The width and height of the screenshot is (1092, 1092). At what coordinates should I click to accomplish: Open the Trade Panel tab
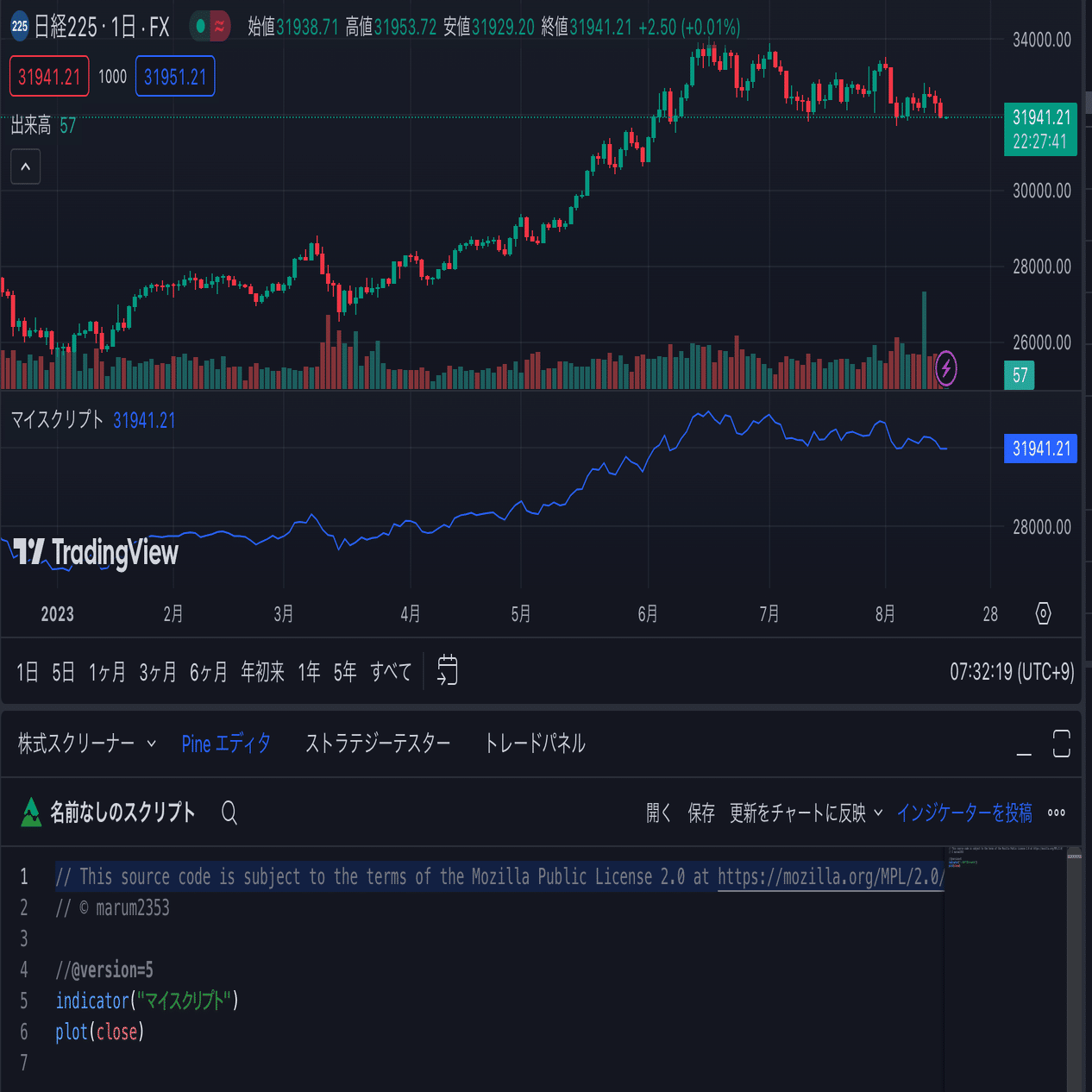coord(535,744)
